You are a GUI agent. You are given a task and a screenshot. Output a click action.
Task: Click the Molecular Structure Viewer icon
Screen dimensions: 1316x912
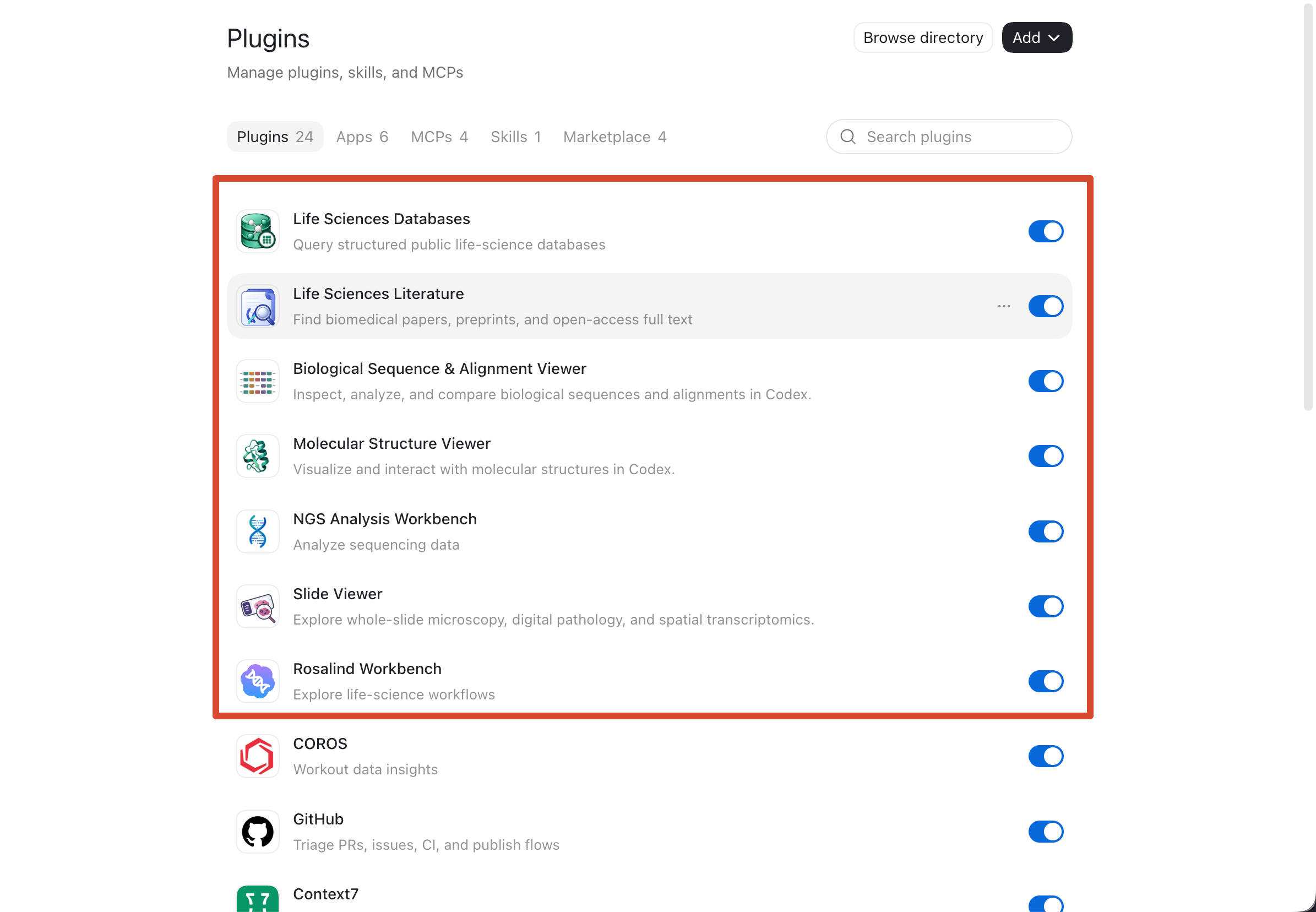coord(258,456)
